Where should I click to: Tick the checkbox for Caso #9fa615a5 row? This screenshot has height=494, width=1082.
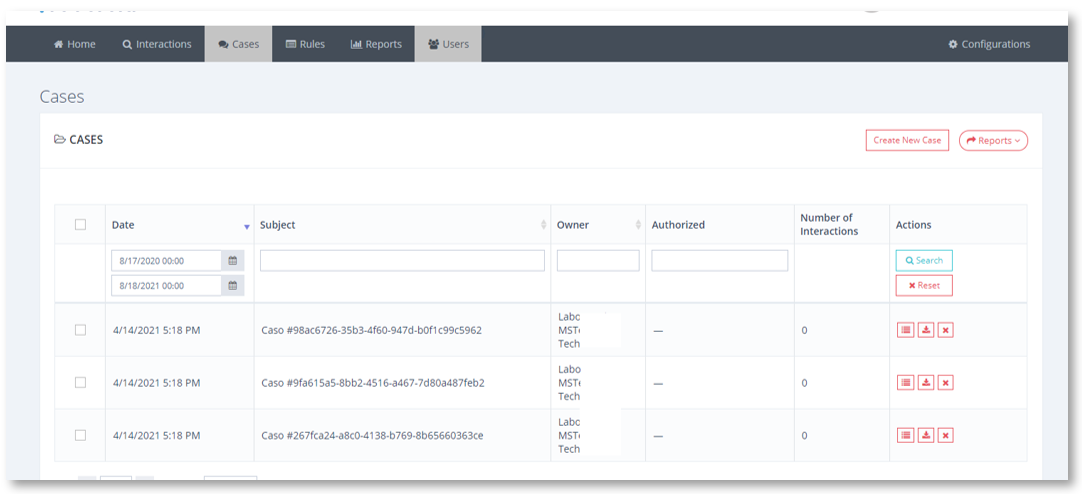tap(80, 382)
